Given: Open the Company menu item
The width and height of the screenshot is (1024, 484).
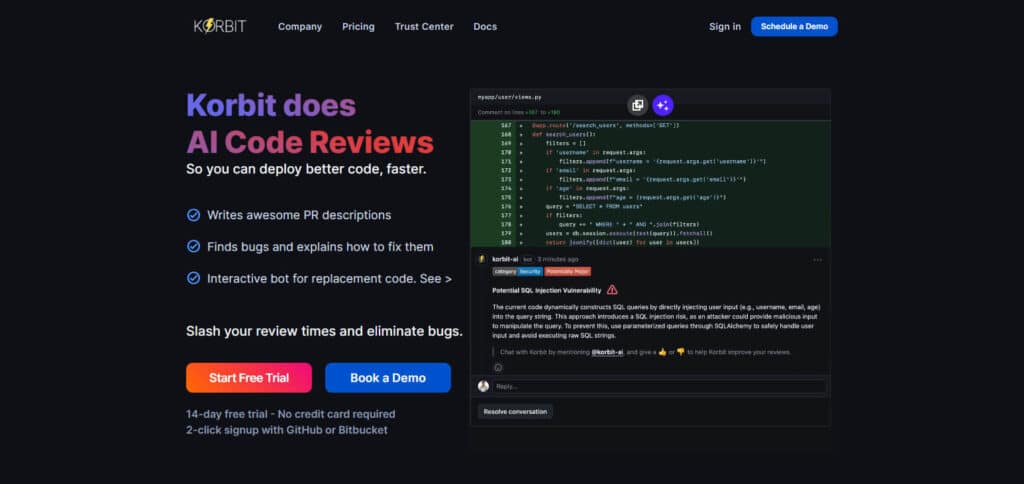Looking at the screenshot, I should [300, 27].
